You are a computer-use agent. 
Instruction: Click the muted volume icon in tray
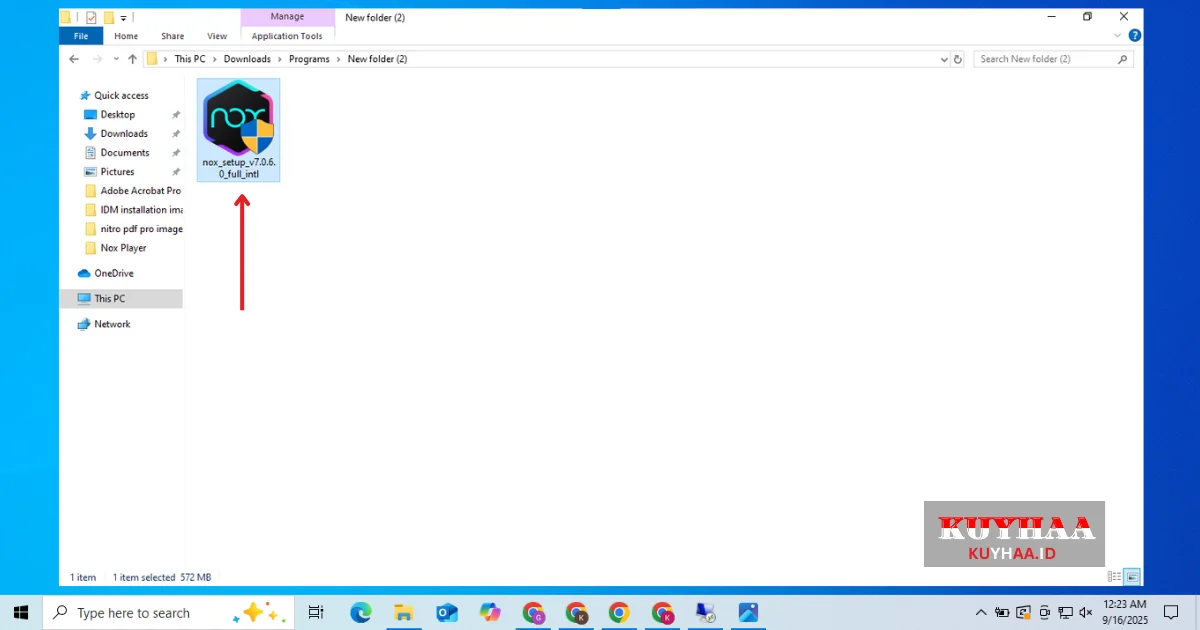[x=1087, y=612]
